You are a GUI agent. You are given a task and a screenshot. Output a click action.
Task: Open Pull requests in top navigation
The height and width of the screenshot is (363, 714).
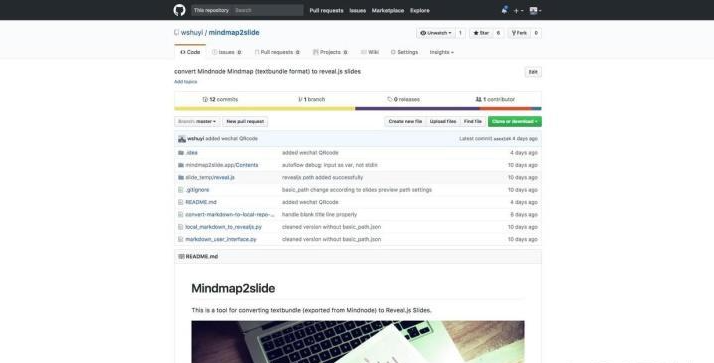(326, 10)
